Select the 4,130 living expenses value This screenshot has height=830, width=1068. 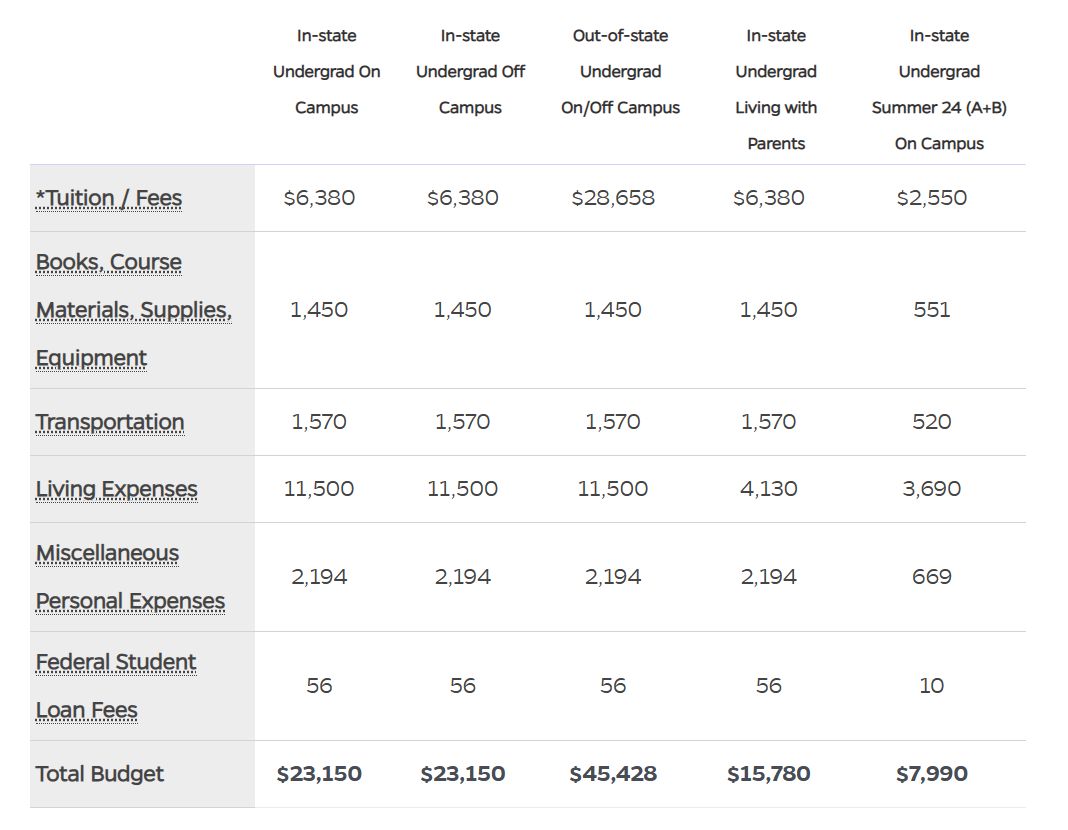pyautogui.click(x=769, y=489)
